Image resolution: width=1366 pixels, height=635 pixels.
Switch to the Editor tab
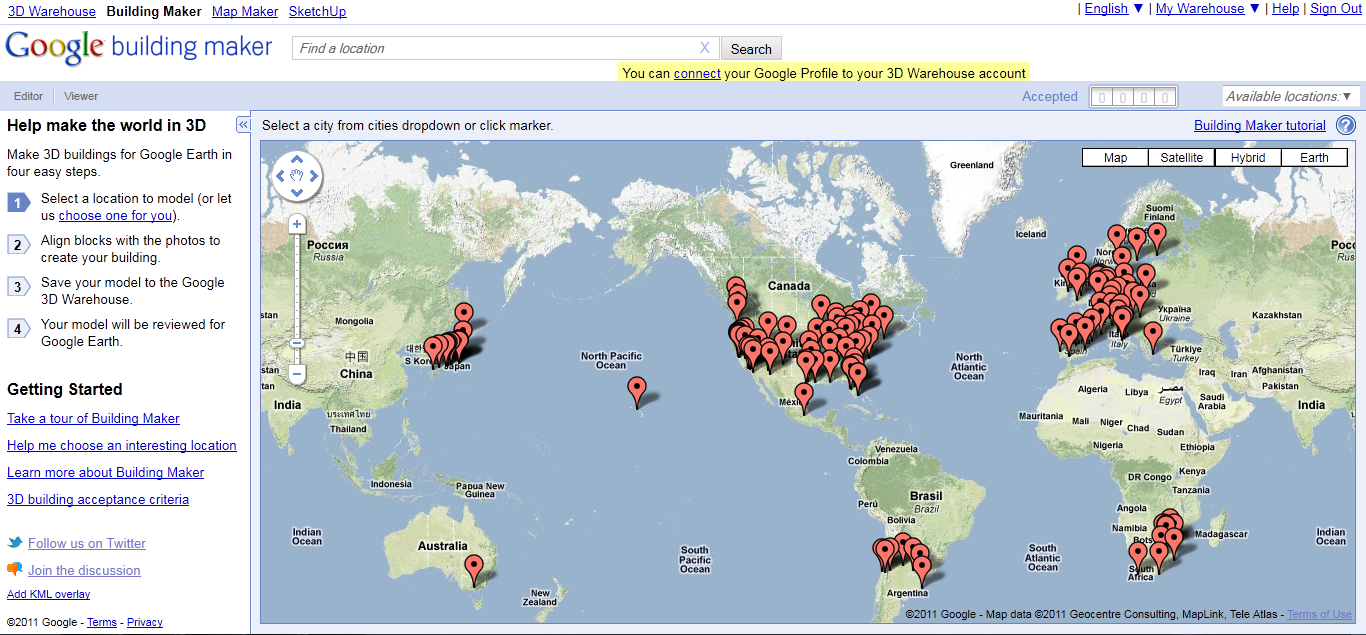coord(28,96)
